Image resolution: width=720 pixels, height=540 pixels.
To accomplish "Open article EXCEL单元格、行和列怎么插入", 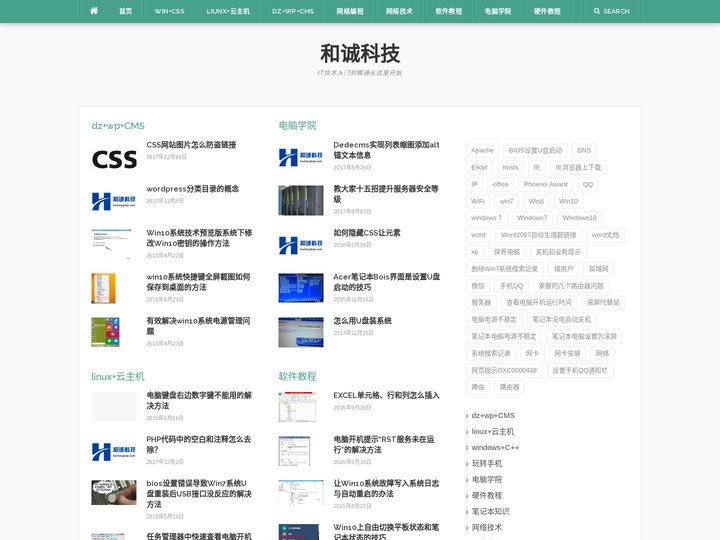I will pyautogui.click(x=387, y=395).
